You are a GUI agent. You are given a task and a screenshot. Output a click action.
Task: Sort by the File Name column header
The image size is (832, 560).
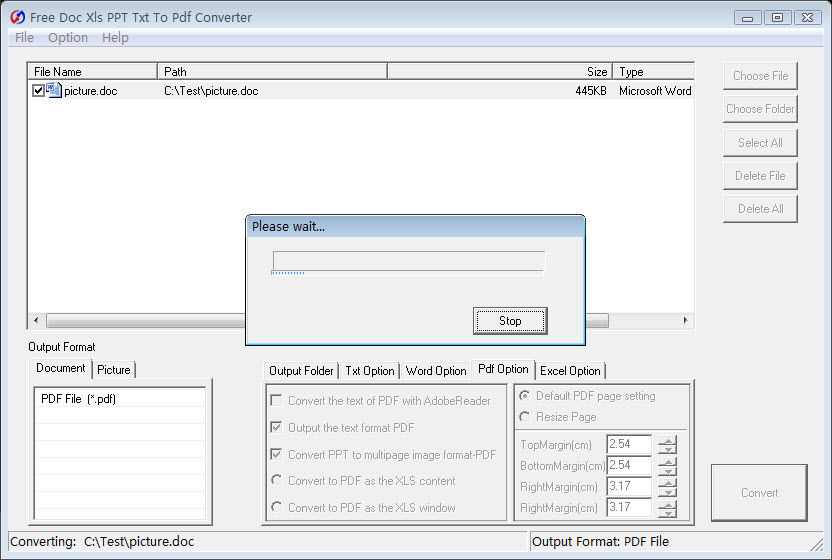point(92,71)
